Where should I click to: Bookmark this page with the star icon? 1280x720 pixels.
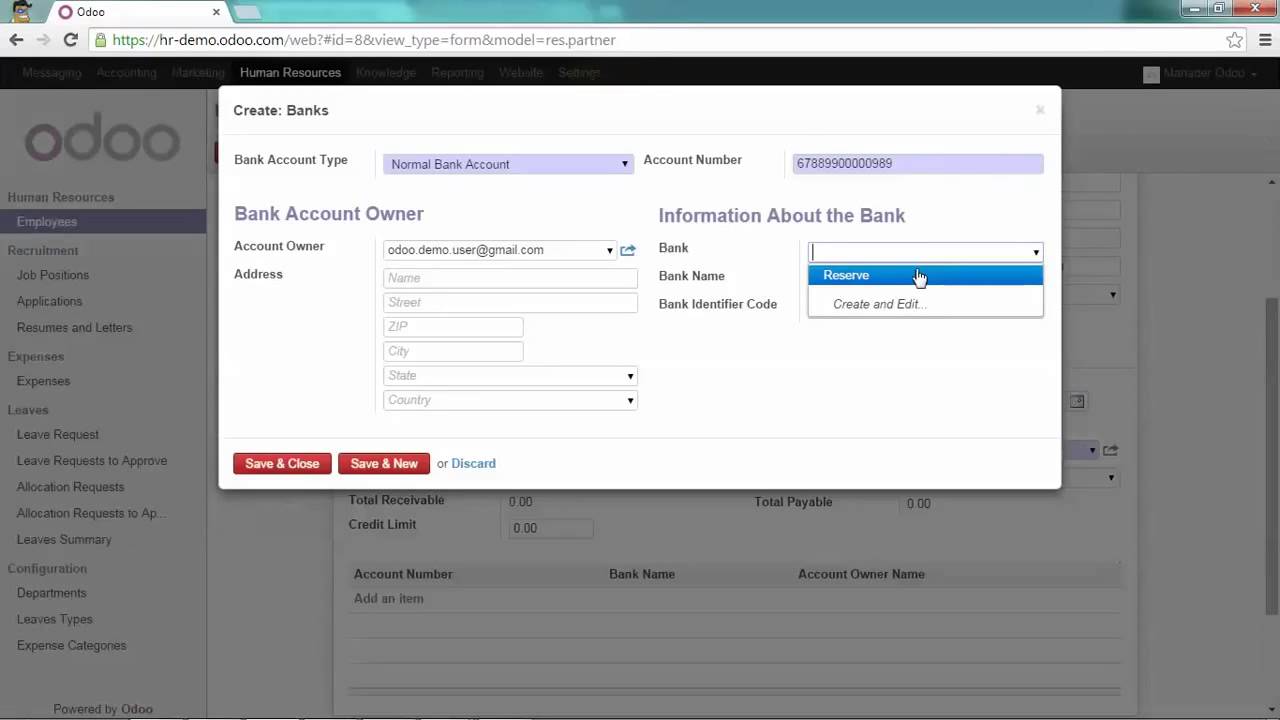(x=1234, y=40)
